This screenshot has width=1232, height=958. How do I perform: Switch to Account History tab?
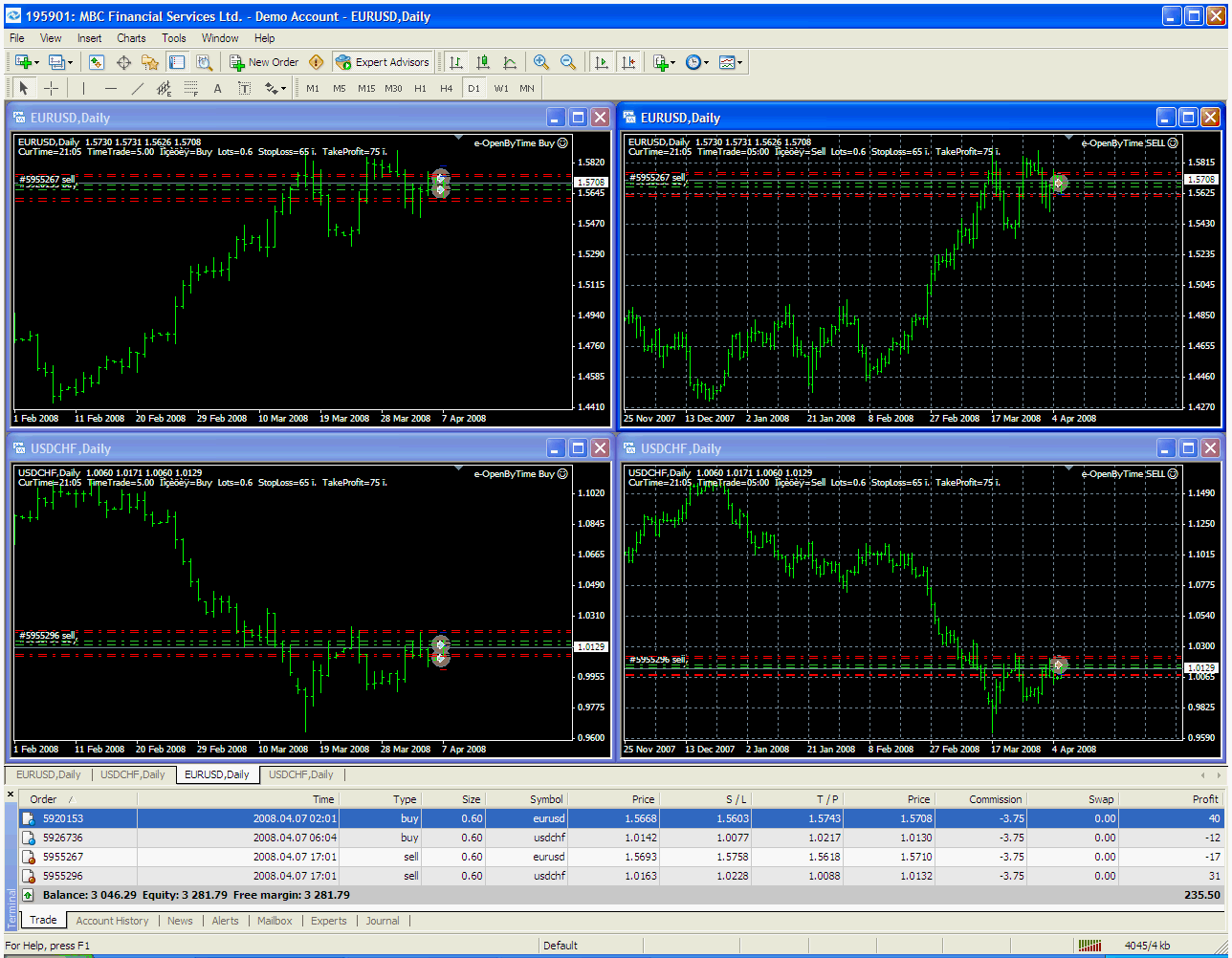pyautogui.click(x=112, y=921)
